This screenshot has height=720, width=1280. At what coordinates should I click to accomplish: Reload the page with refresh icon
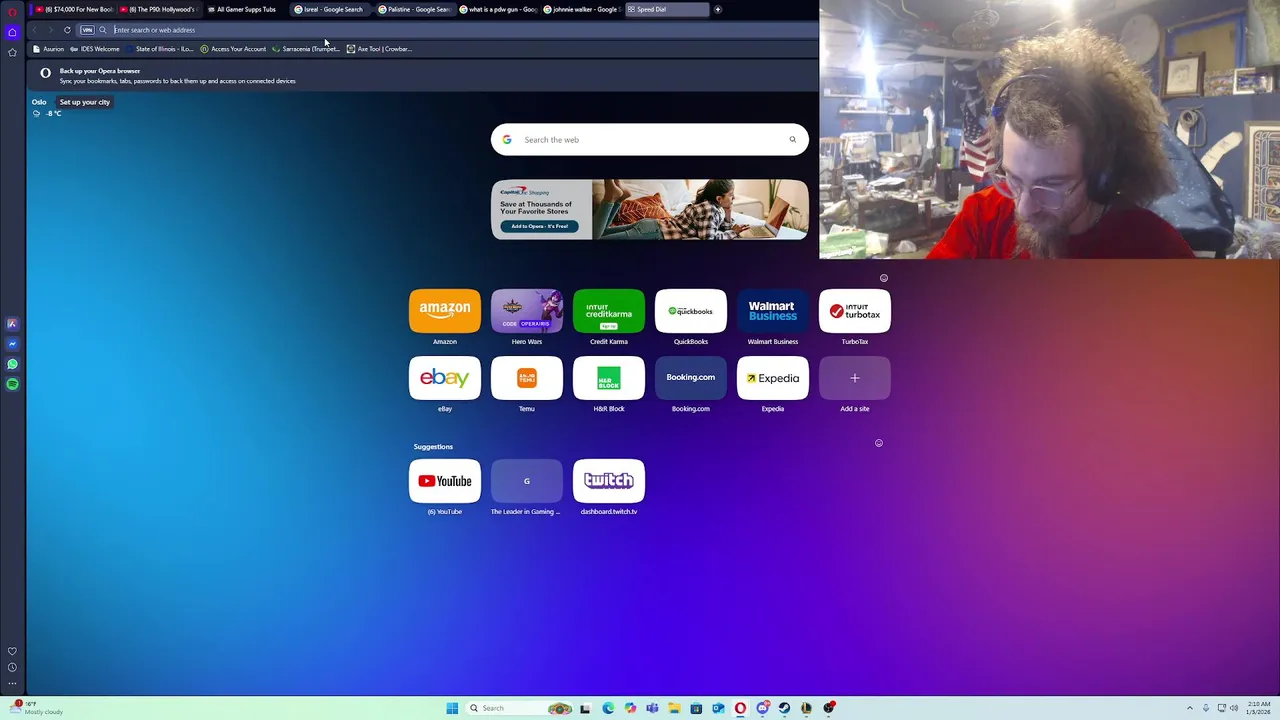point(67,30)
